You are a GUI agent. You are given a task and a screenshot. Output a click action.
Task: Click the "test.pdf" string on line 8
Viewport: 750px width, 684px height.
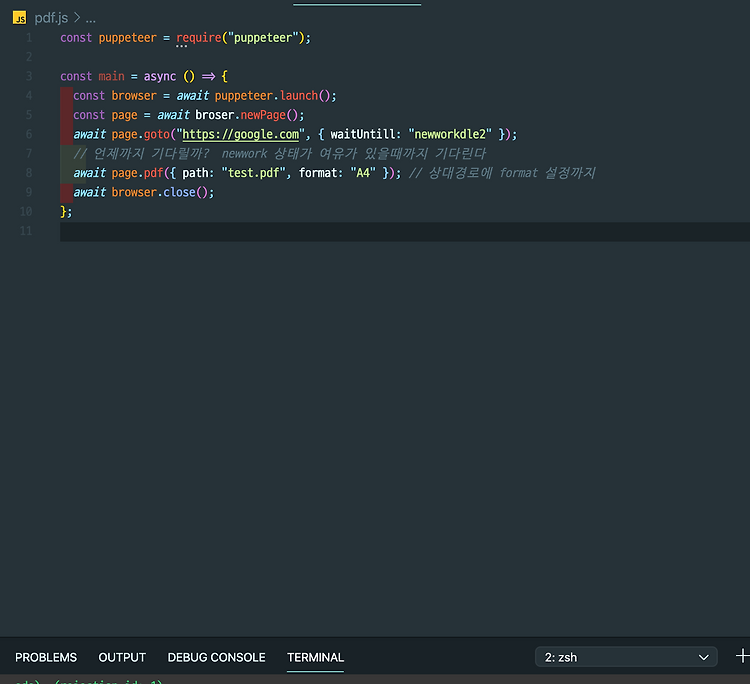[x=253, y=173]
